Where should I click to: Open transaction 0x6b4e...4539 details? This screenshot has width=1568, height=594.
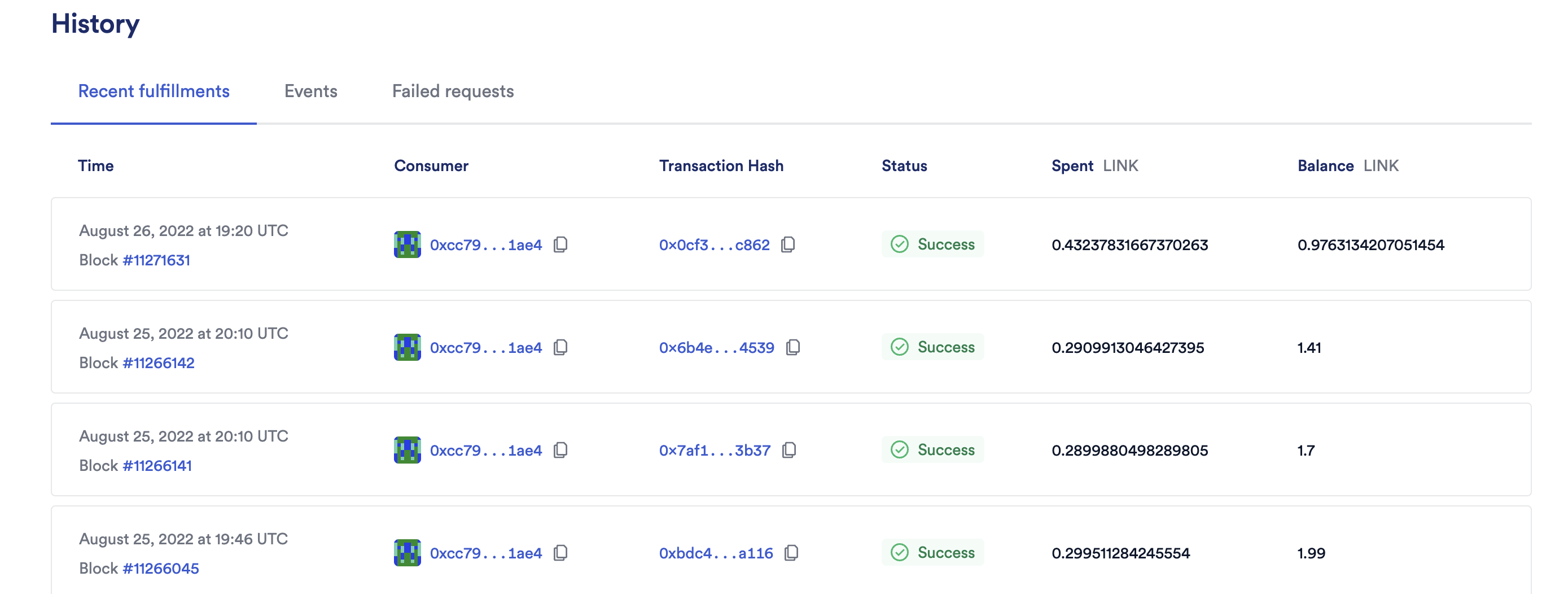pyautogui.click(x=716, y=347)
